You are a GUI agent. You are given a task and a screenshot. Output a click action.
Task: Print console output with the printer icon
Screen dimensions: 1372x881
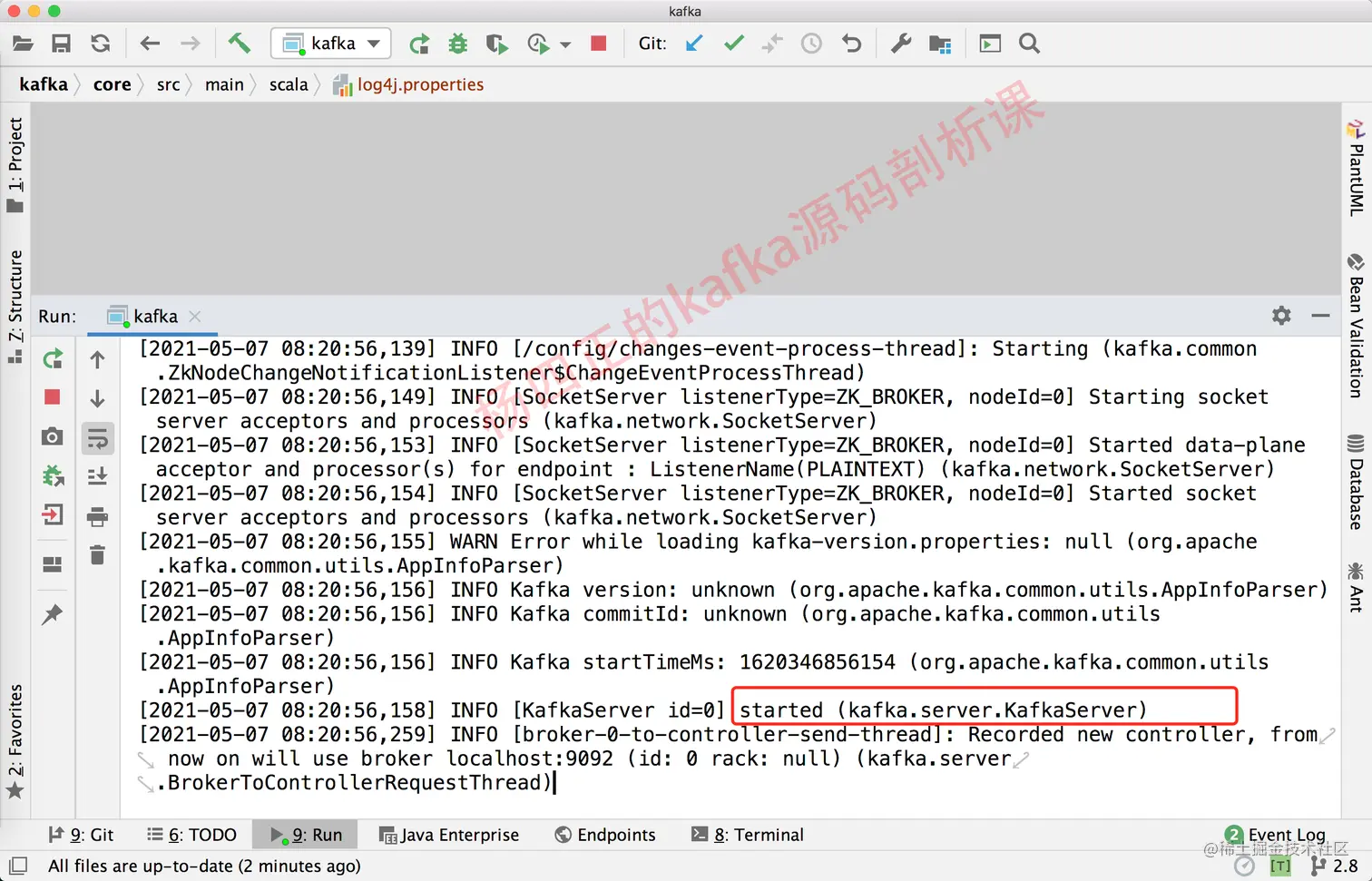(x=97, y=516)
